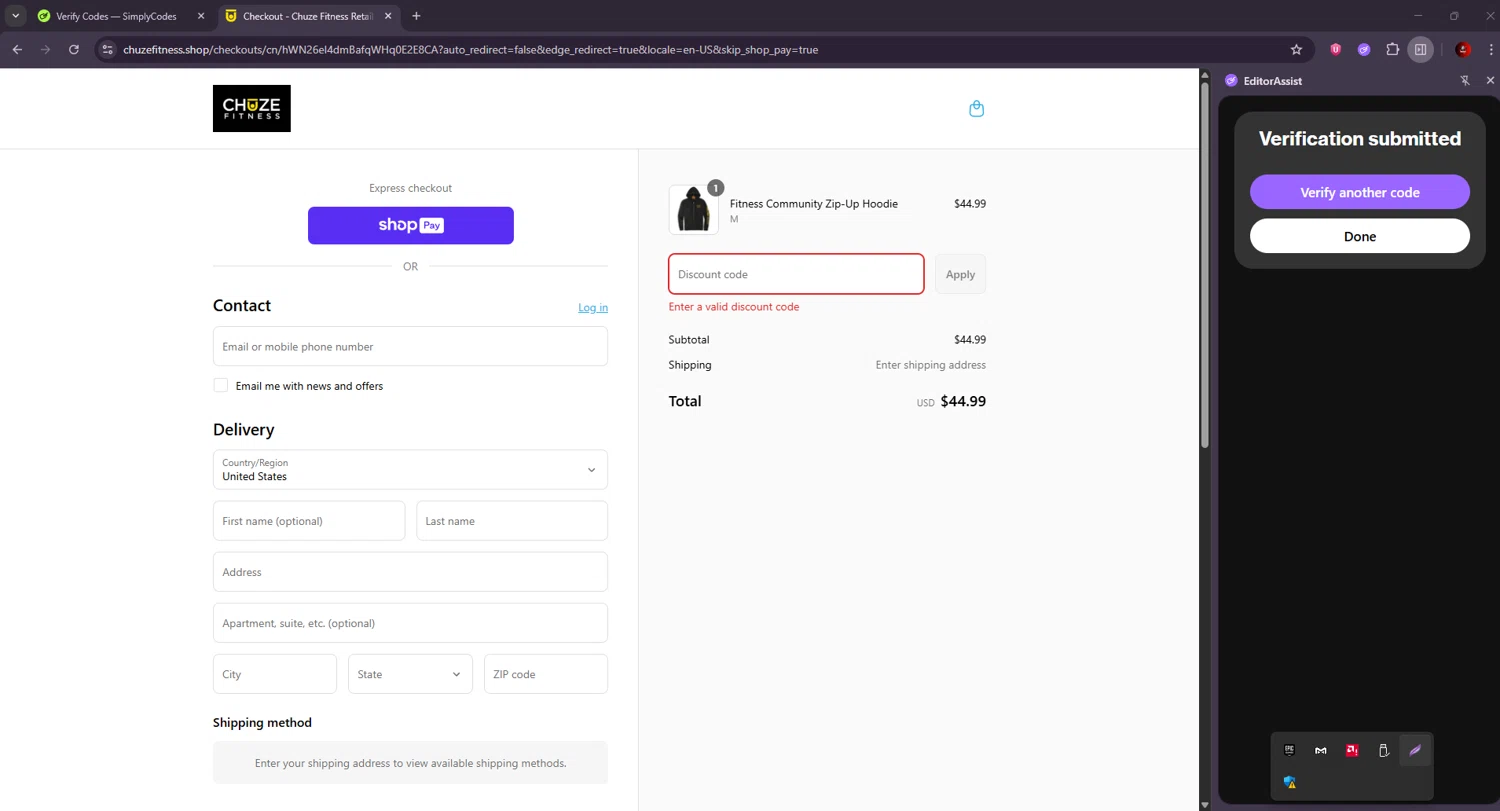Click the 'Enter a valid discount code' error
Image resolution: width=1500 pixels, height=811 pixels.
pos(734,307)
